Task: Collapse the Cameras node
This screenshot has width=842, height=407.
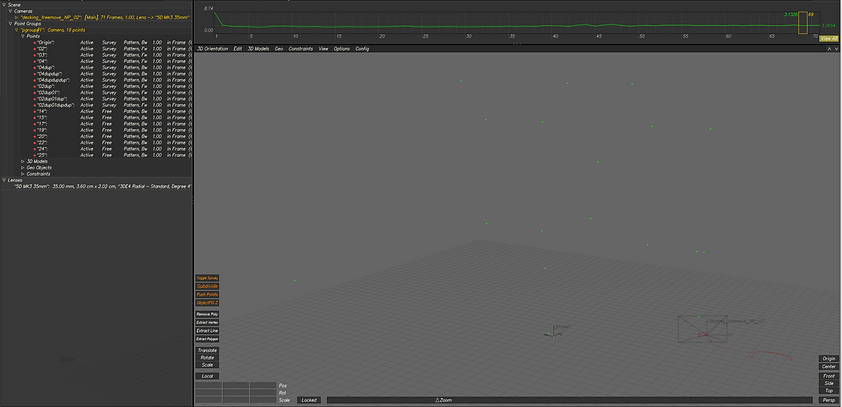Action: pyautogui.click(x=10, y=11)
